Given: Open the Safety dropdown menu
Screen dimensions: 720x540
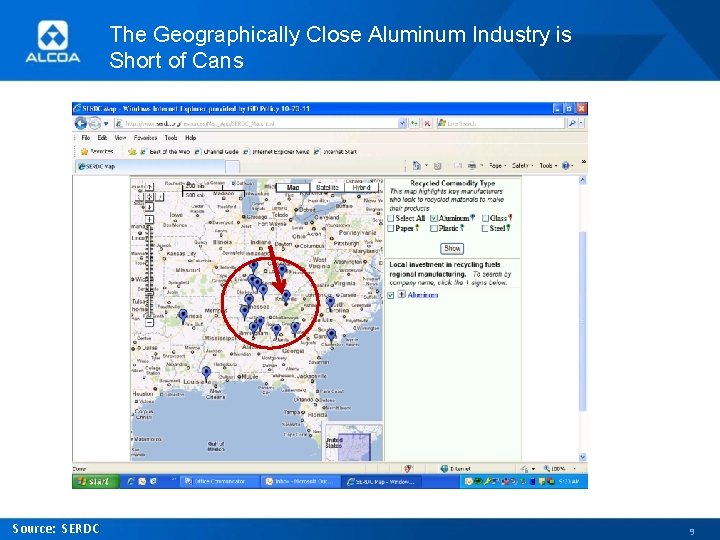Looking at the screenshot, I should click(x=522, y=165).
